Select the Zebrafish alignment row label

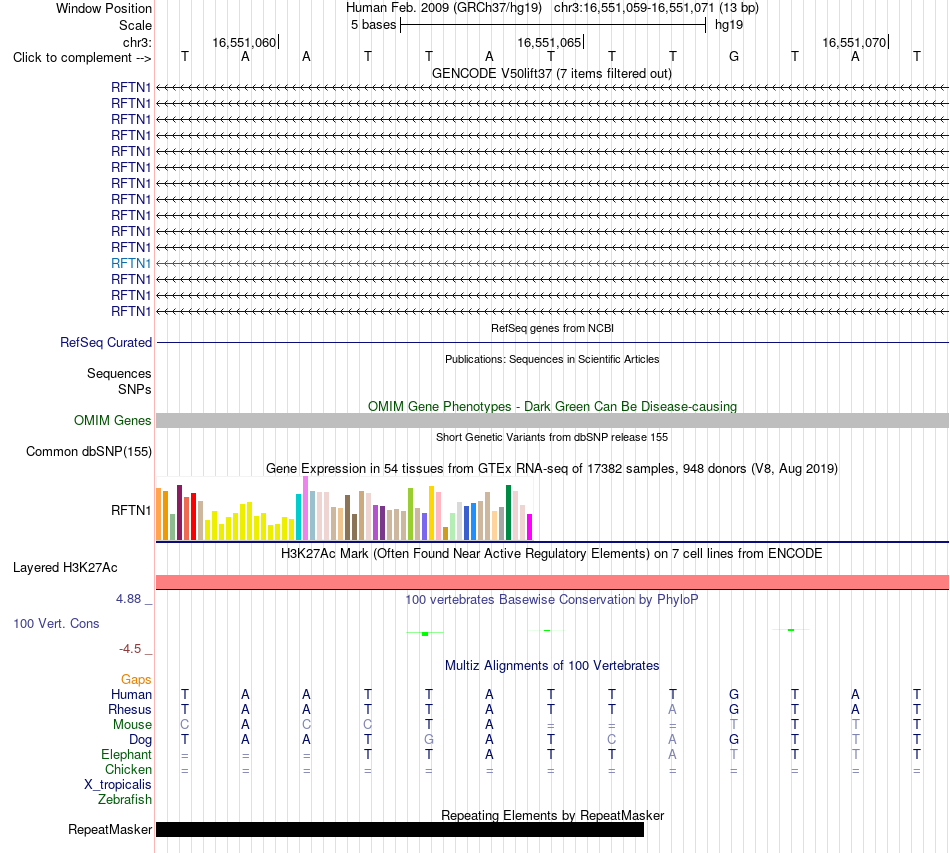coord(125,800)
